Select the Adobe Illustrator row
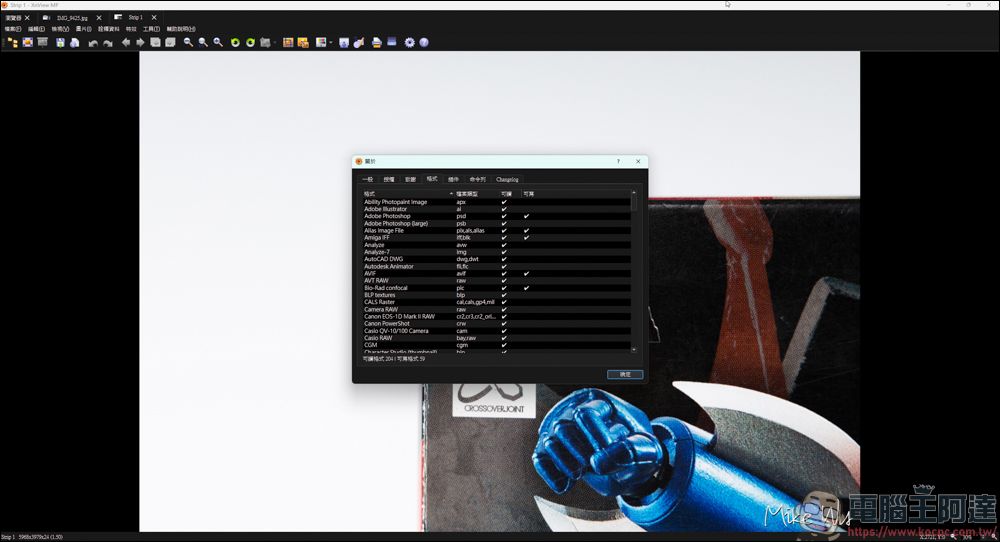Viewport: 1000px width, 542px height. coord(496,209)
